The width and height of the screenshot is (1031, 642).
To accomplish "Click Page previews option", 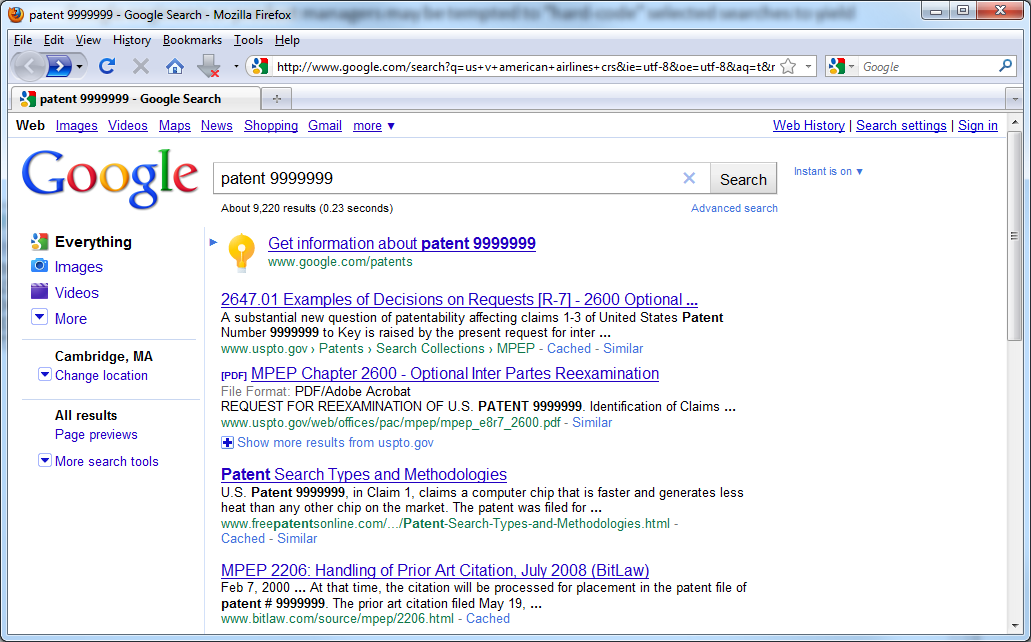I will (x=96, y=435).
